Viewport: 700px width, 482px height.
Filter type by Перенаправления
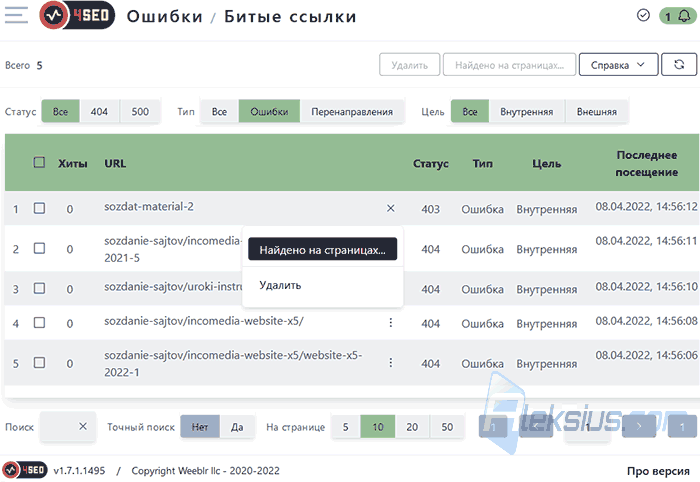[352, 112]
